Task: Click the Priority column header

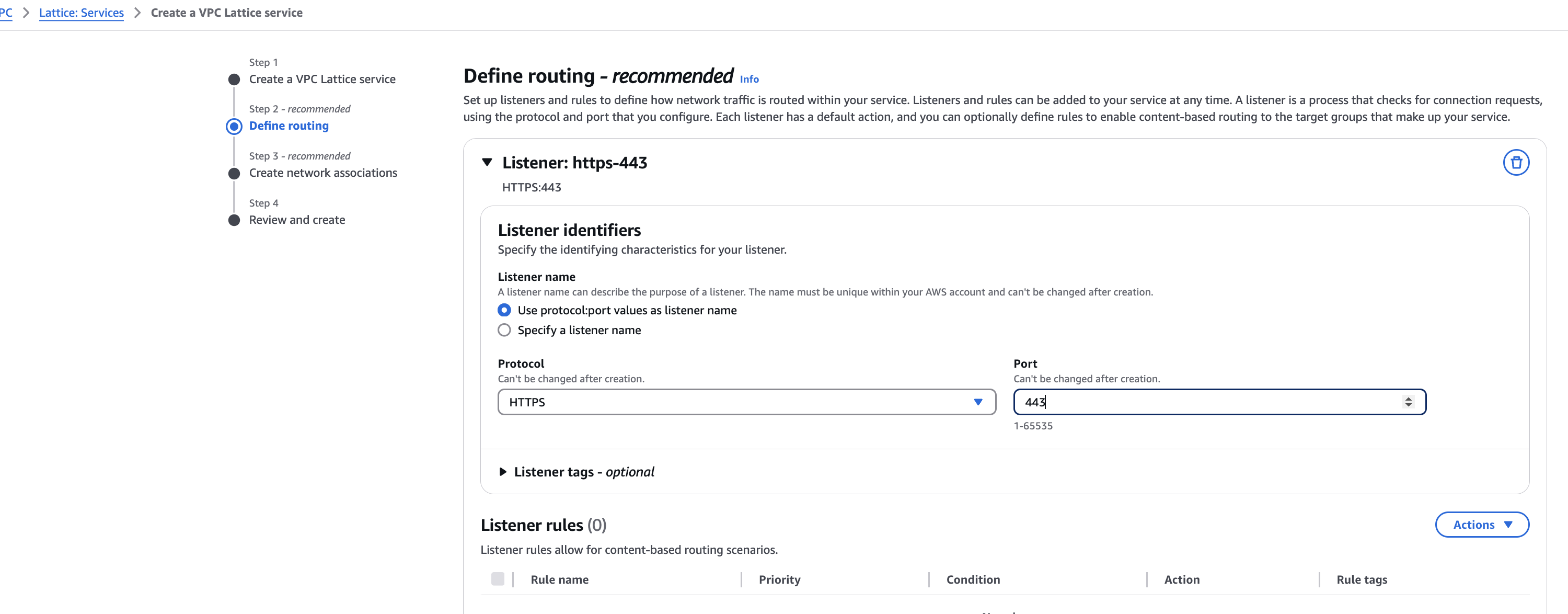Action: click(779, 579)
